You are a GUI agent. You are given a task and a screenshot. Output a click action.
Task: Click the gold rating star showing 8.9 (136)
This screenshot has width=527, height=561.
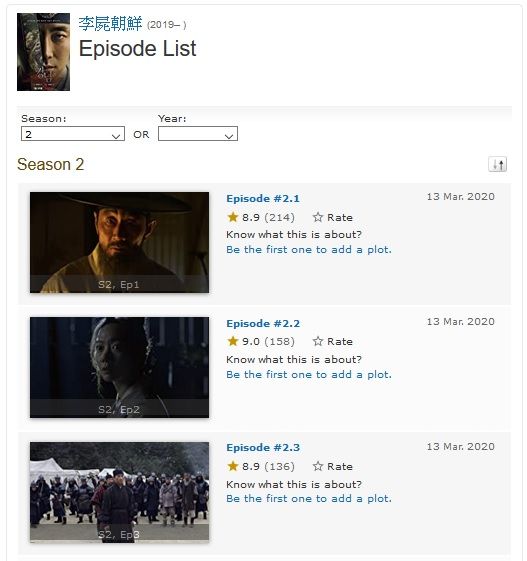(x=233, y=466)
